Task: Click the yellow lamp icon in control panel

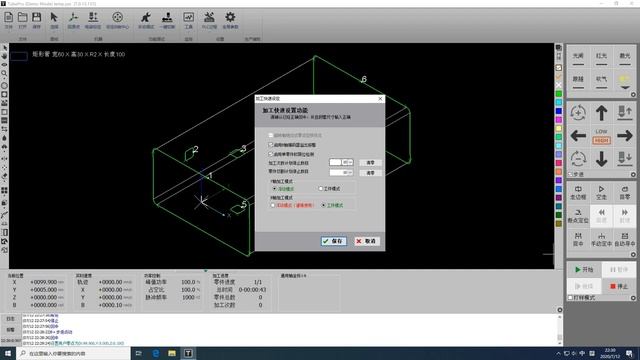Action: pyautogui.click(x=624, y=78)
